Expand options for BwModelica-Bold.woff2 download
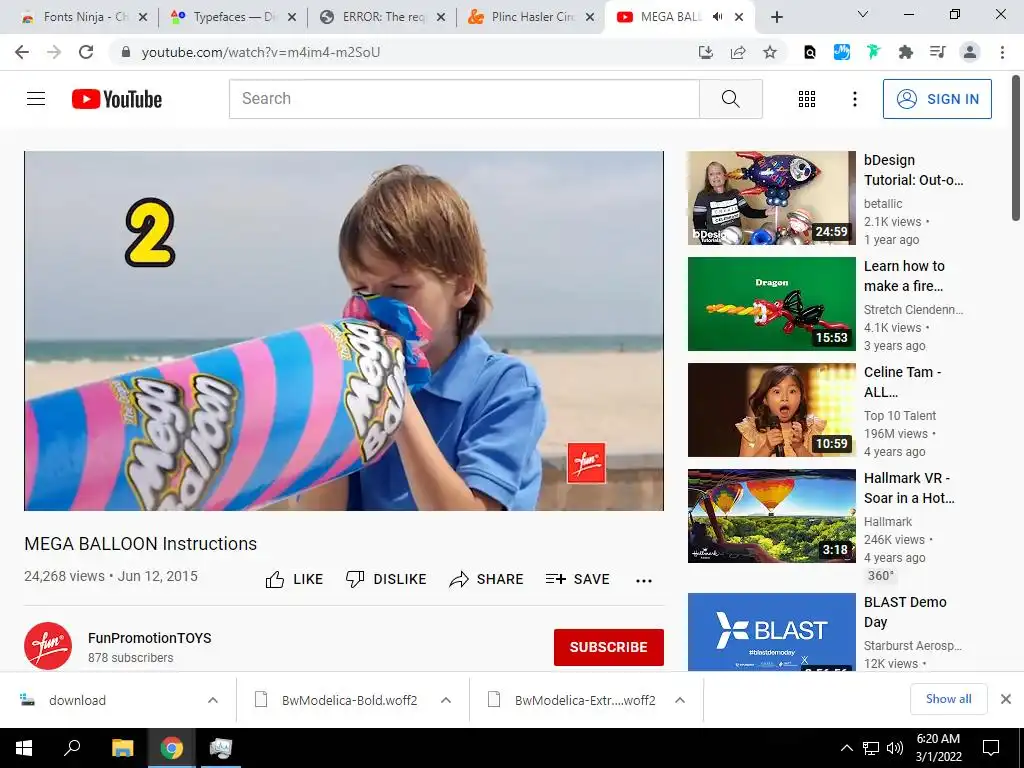The height and width of the screenshot is (768, 1024). (446, 700)
